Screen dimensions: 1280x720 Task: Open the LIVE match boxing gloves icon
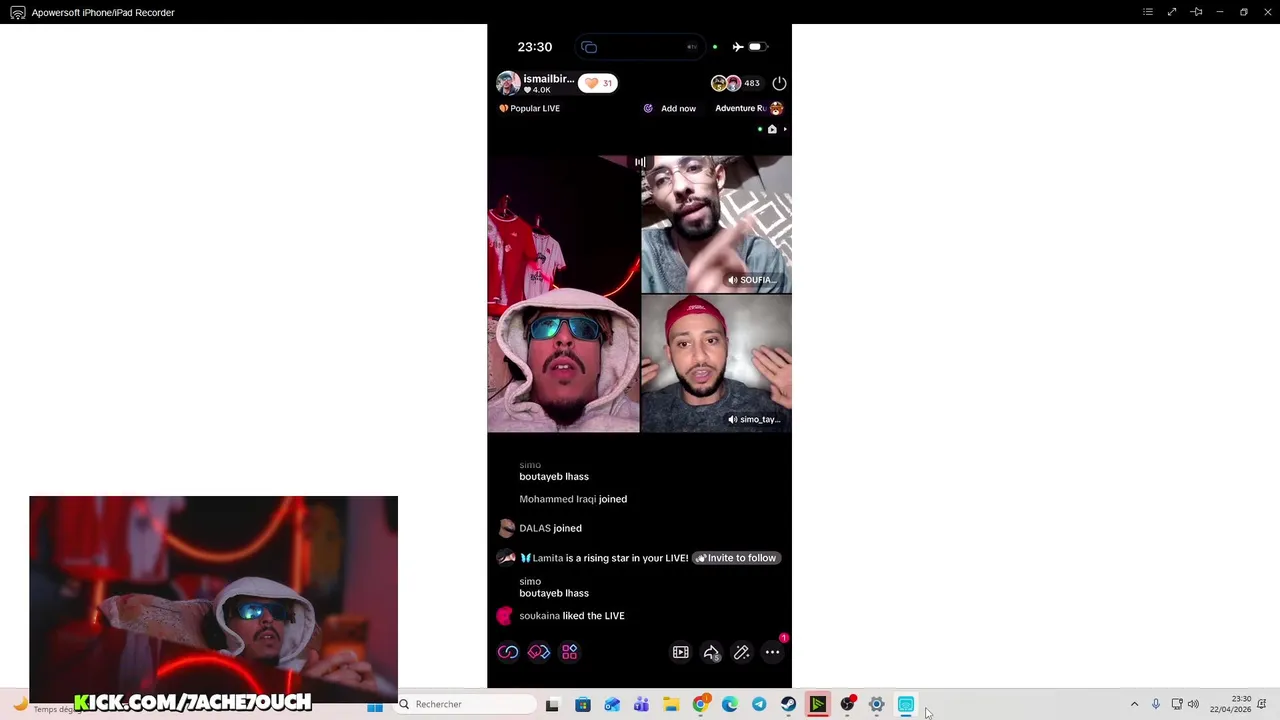pyautogui.click(x=539, y=652)
